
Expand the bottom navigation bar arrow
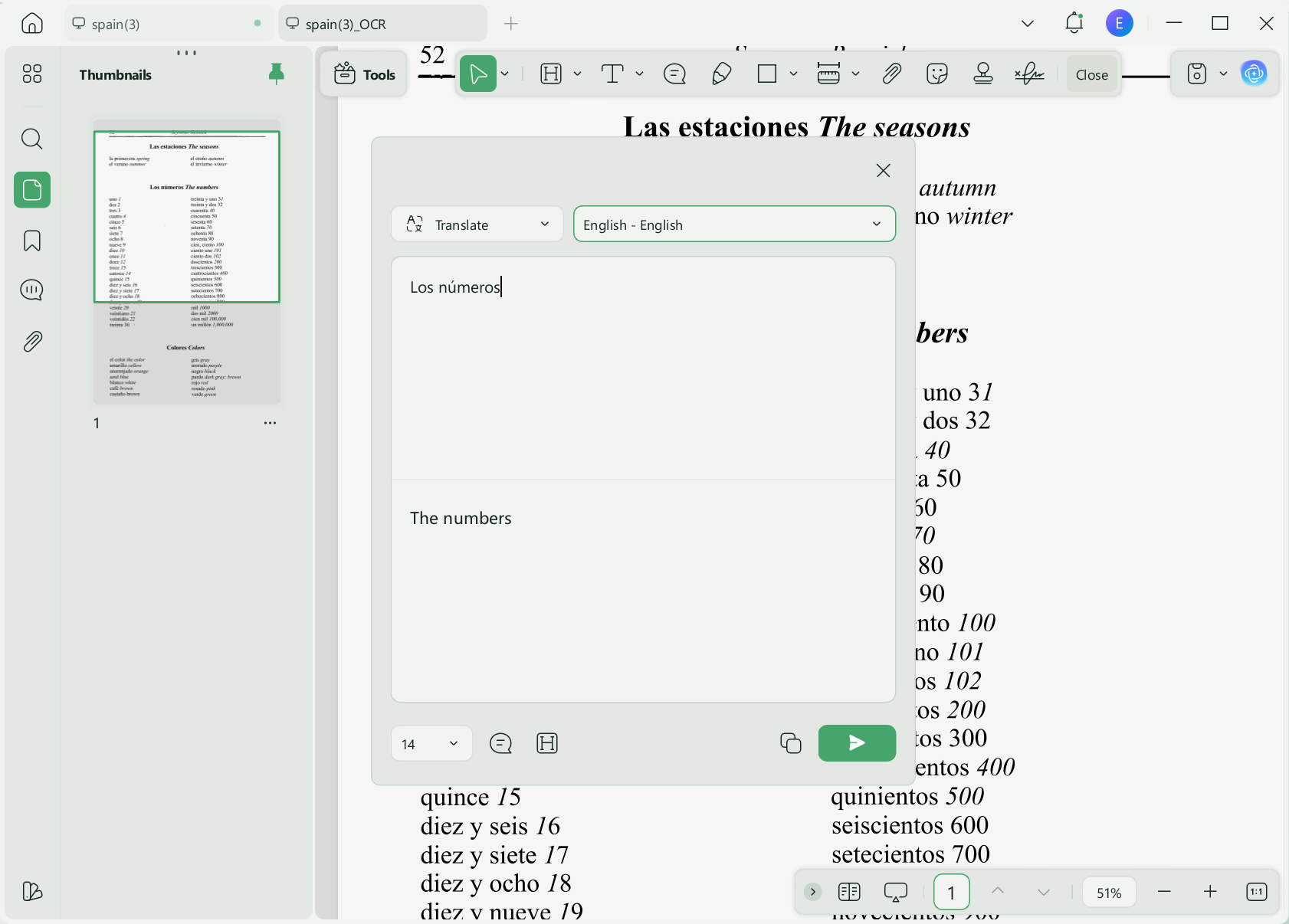(x=812, y=892)
